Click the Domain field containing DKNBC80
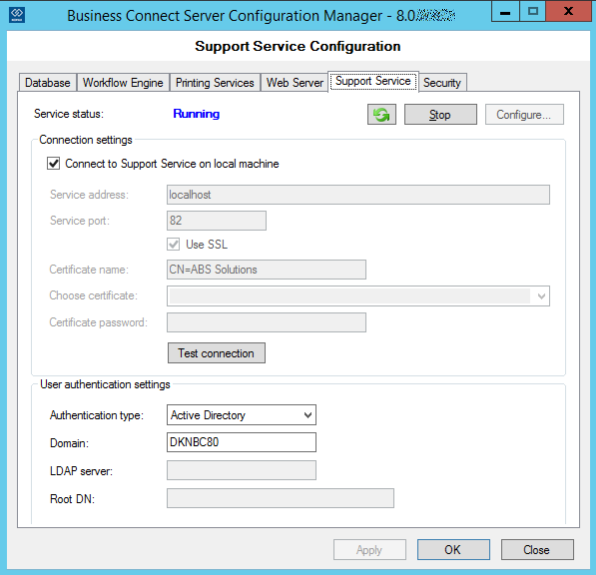The height and width of the screenshot is (575, 596). click(x=241, y=442)
